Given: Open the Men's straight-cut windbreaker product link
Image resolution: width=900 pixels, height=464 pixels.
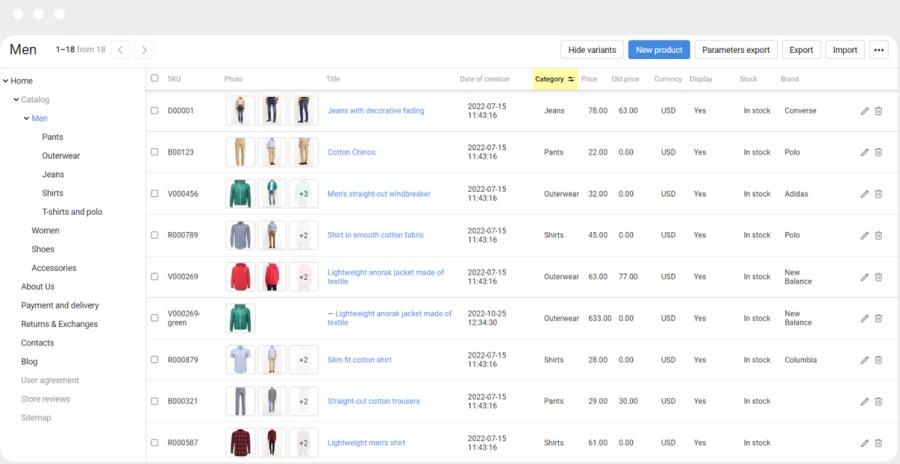Looking at the screenshot, I should tap(379, 194).
